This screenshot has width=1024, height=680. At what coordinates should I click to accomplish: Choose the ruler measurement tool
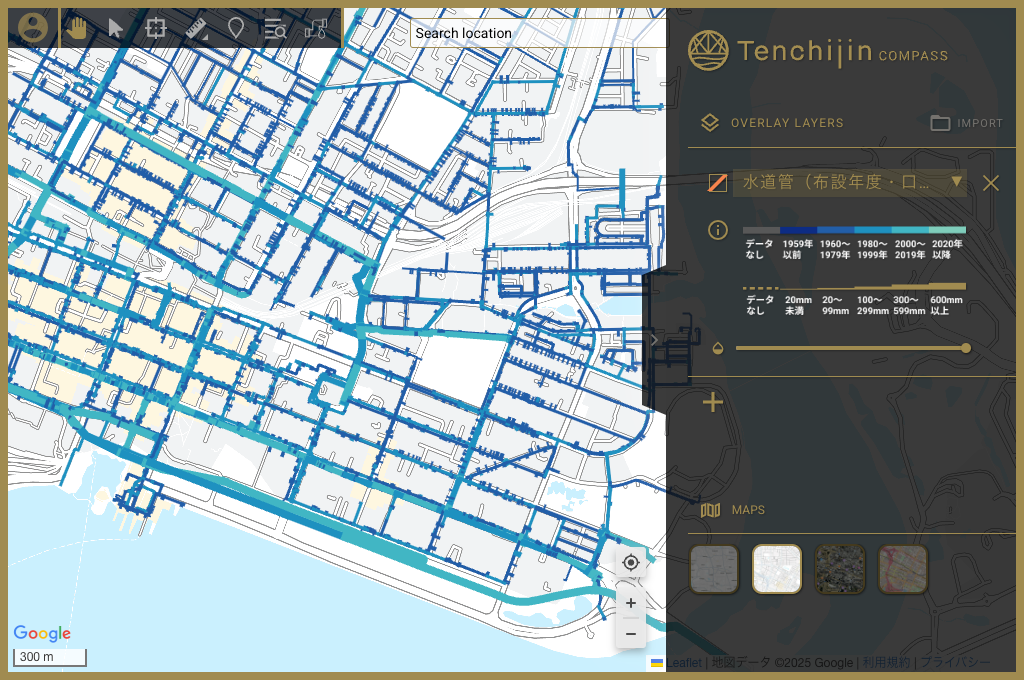(x=197, y=29)
